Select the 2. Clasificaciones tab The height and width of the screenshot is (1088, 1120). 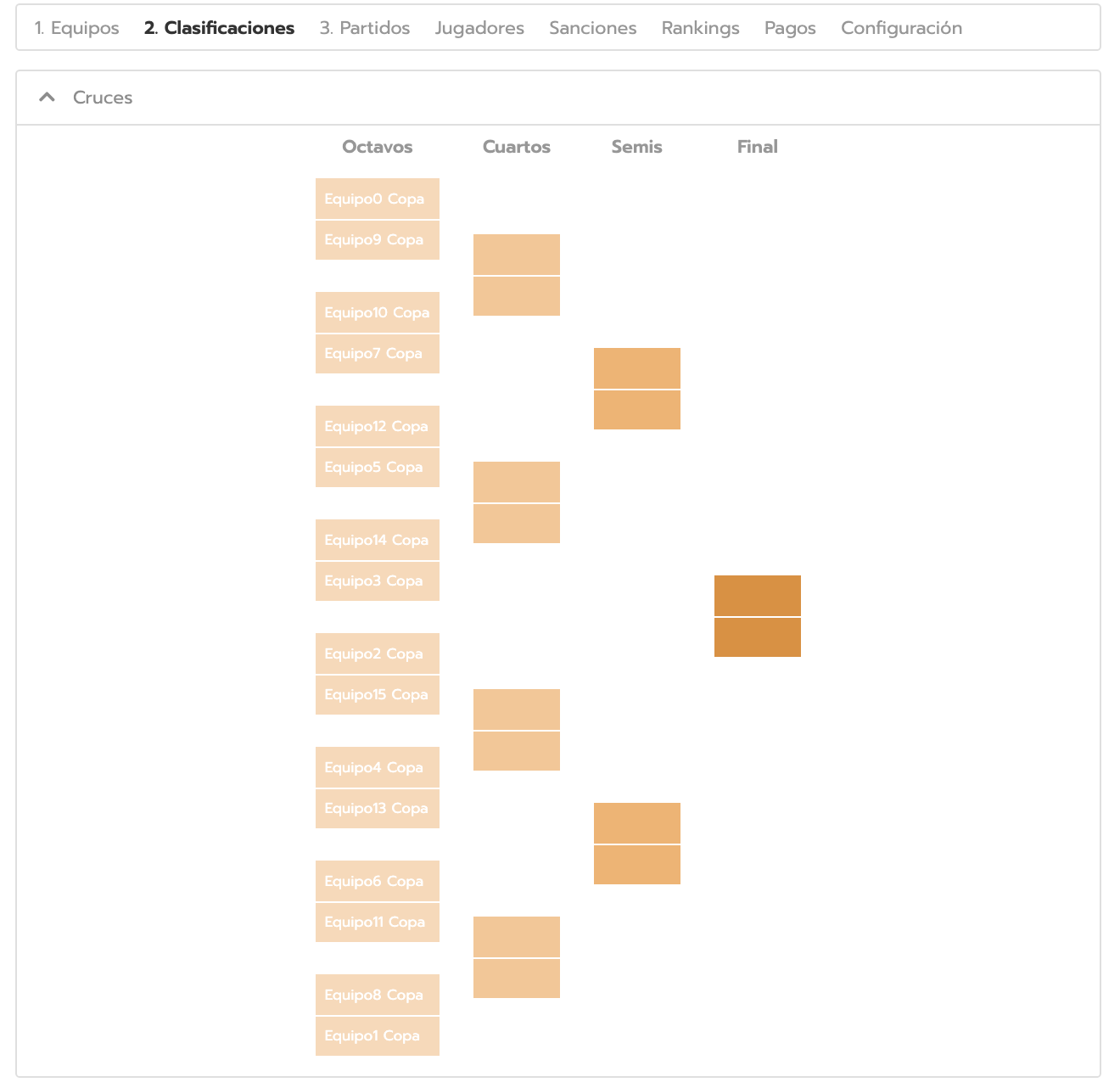coord(219,28)
